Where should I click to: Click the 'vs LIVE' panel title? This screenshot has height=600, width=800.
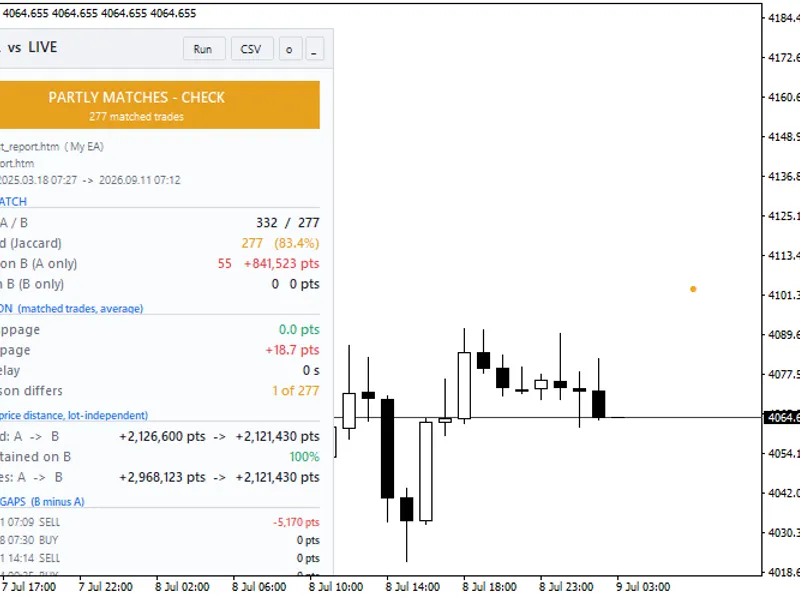[32, 47]
